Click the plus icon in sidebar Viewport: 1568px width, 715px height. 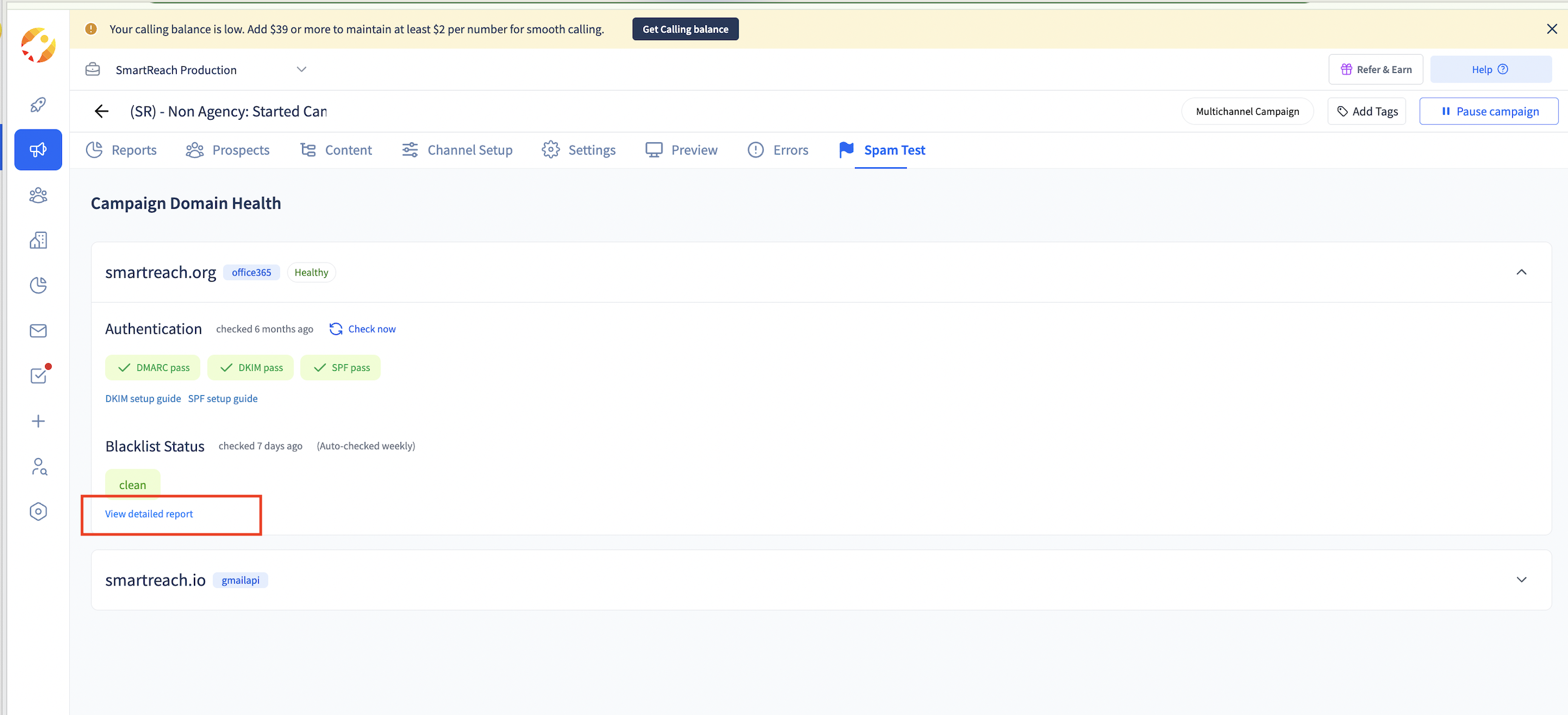pos(38,421)
